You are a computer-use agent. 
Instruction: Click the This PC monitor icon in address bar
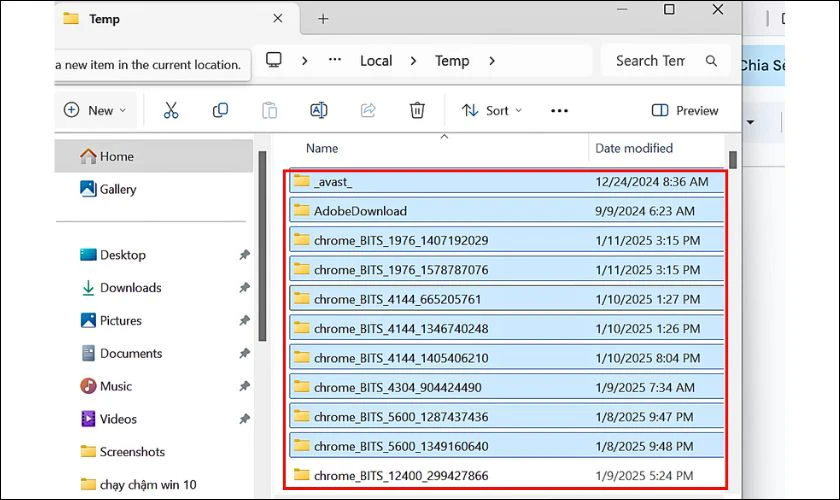click(x=274, y=60)
